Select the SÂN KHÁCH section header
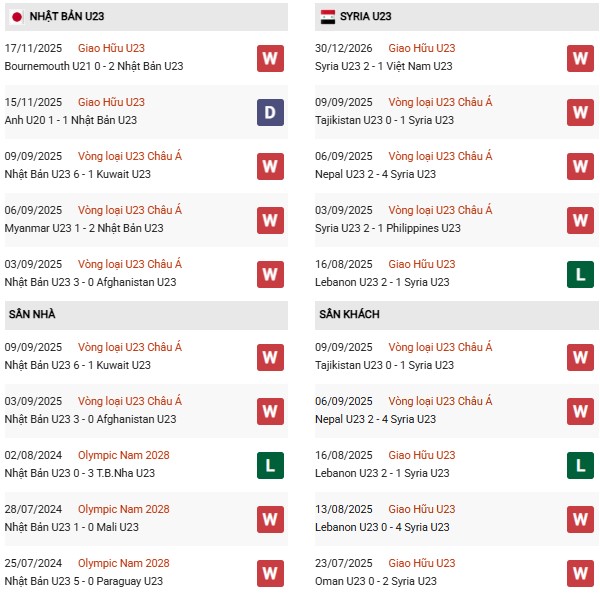Viewport: 600px width, 595px height. pyautogui.click(x=349, y=314)
